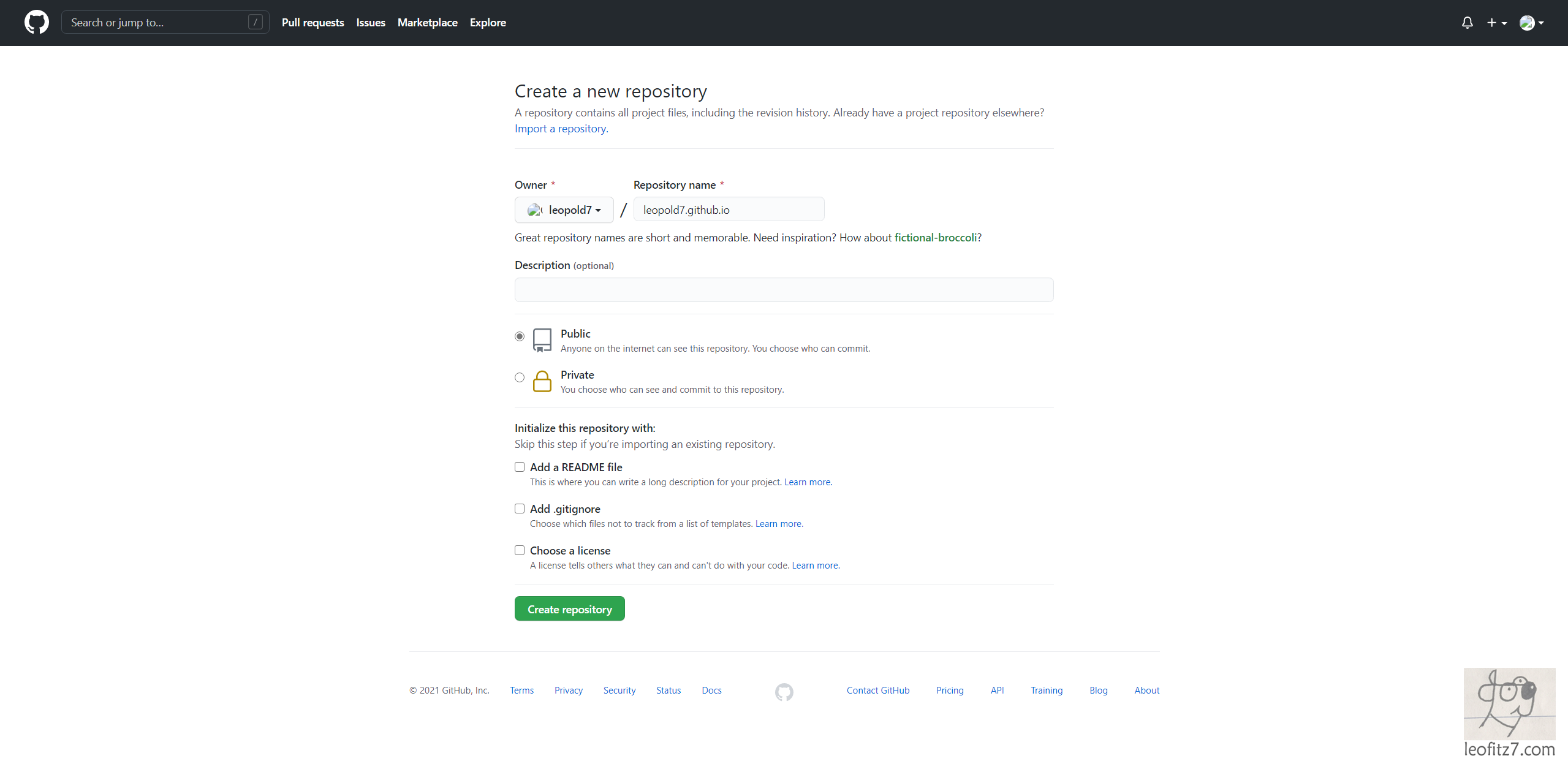Screen dimensions: 1568x772
Task: Click the slash shortcut icon in search
Action: pyautogui.click(x=255, y=21)
